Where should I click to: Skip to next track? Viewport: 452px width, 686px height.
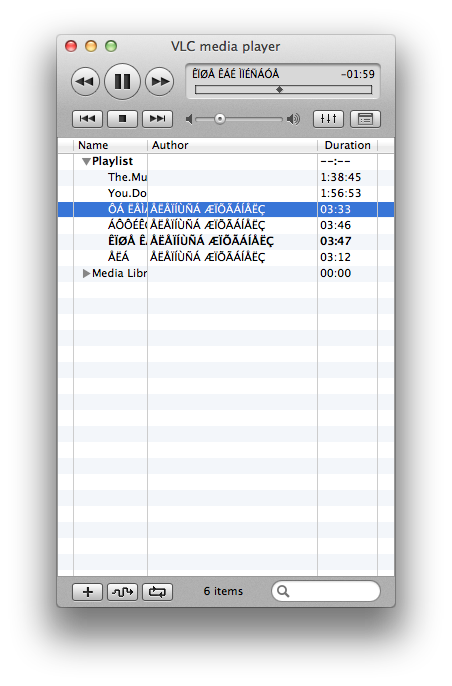[158, 119]
